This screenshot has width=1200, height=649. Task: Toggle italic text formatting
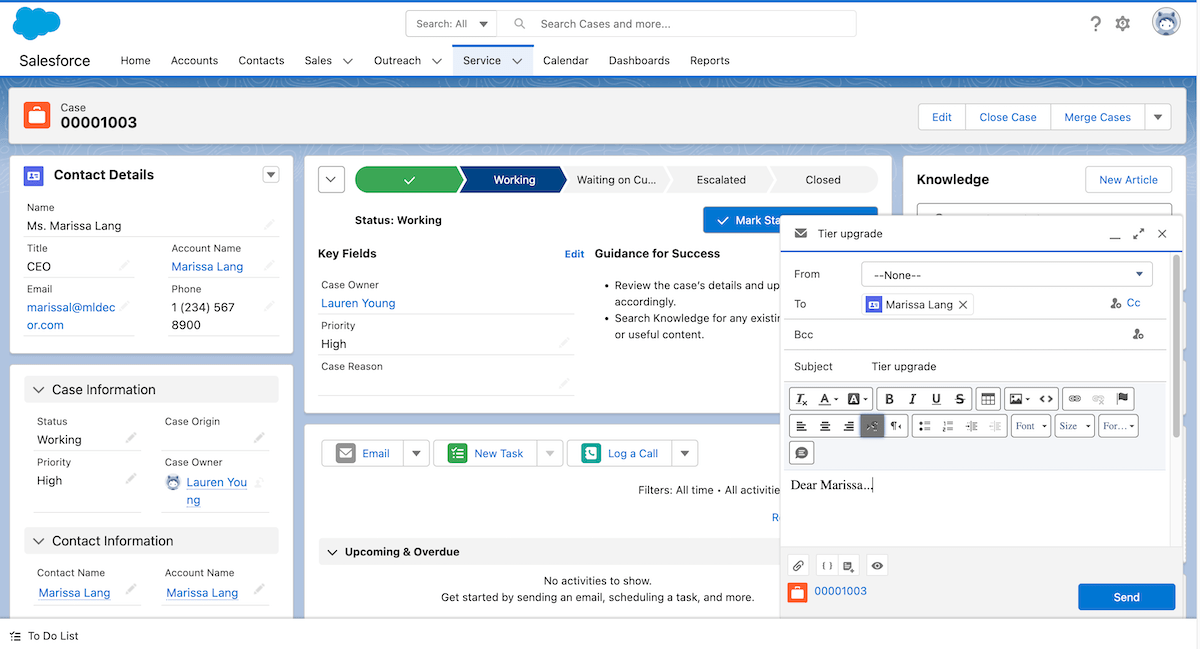(x=912, y=399)
